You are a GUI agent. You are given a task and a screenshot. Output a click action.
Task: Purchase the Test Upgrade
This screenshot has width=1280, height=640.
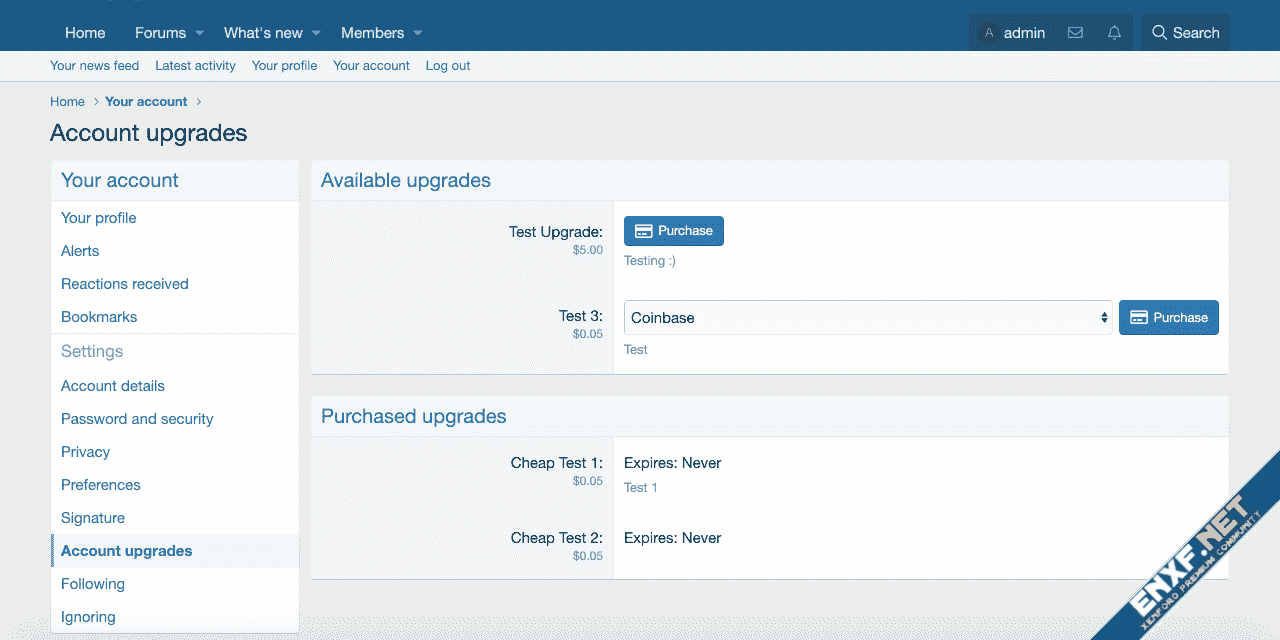coord(673,231)
